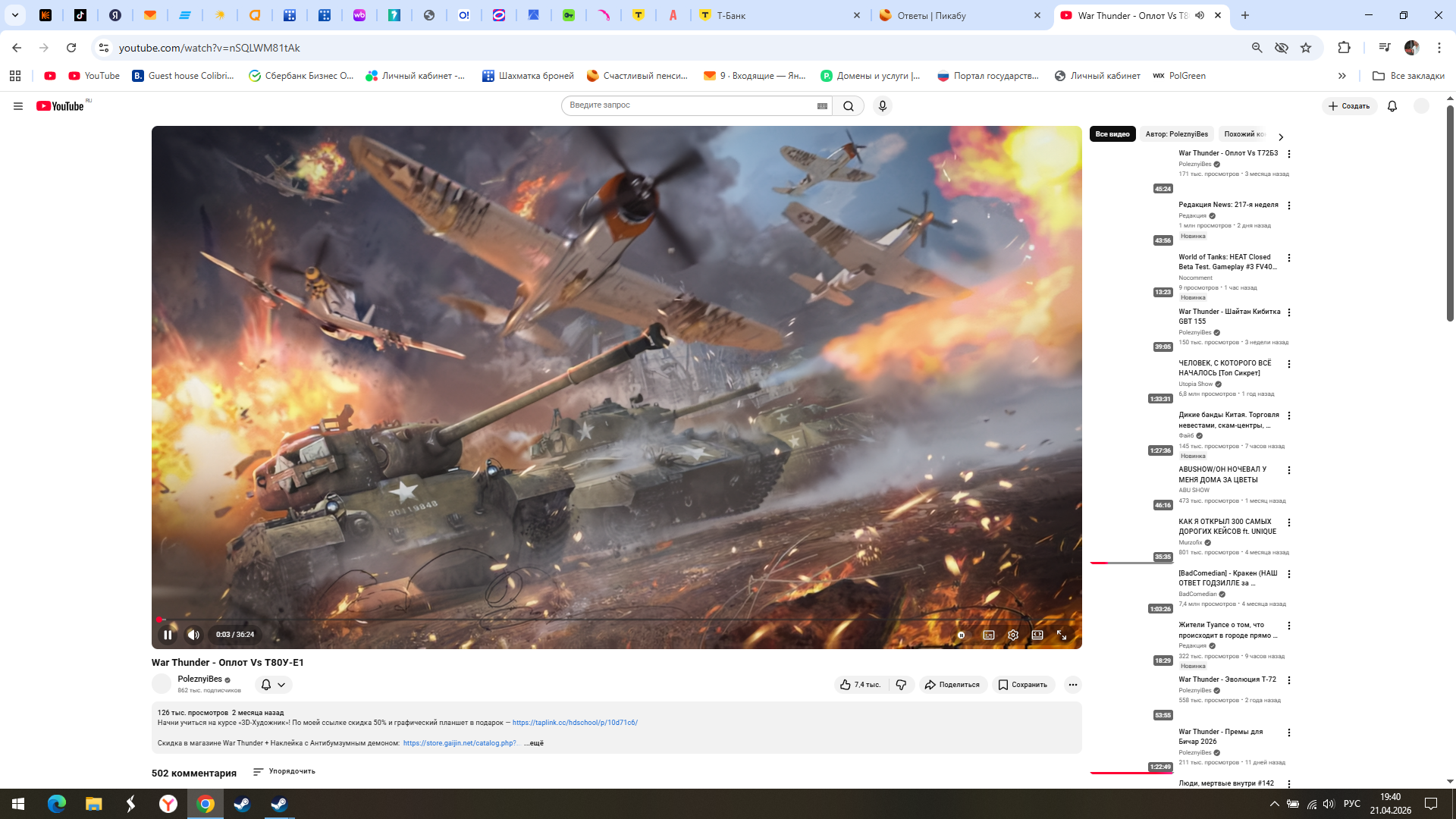Open the YouTube guide hamburger menu
1456x819 pixels.
pos(18,106)
